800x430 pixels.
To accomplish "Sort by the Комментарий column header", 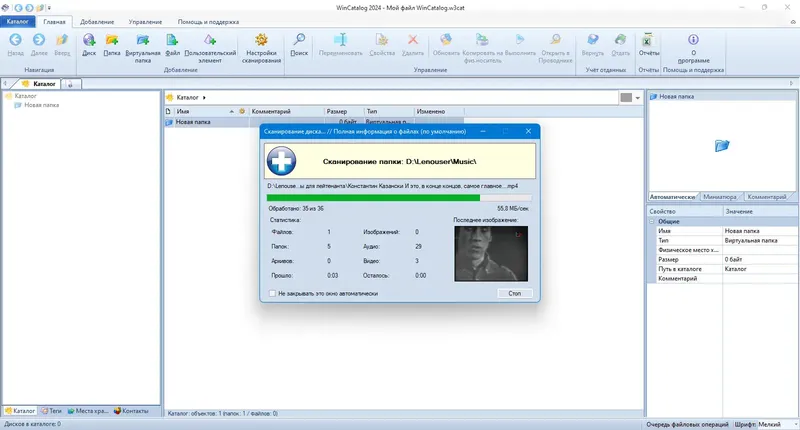I will click(286, 111).
